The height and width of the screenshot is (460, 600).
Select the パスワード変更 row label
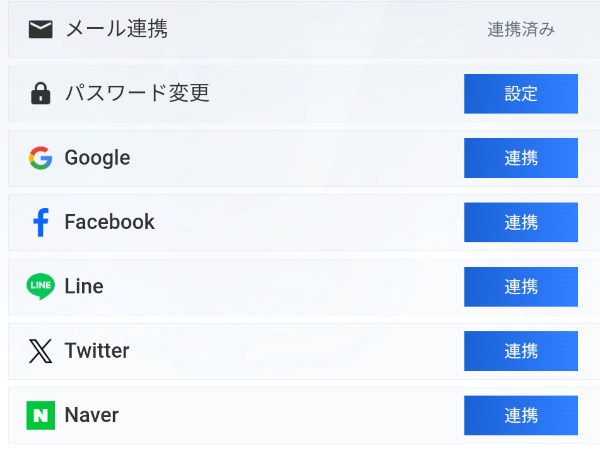pyautogui.click(x=137, y=93)
